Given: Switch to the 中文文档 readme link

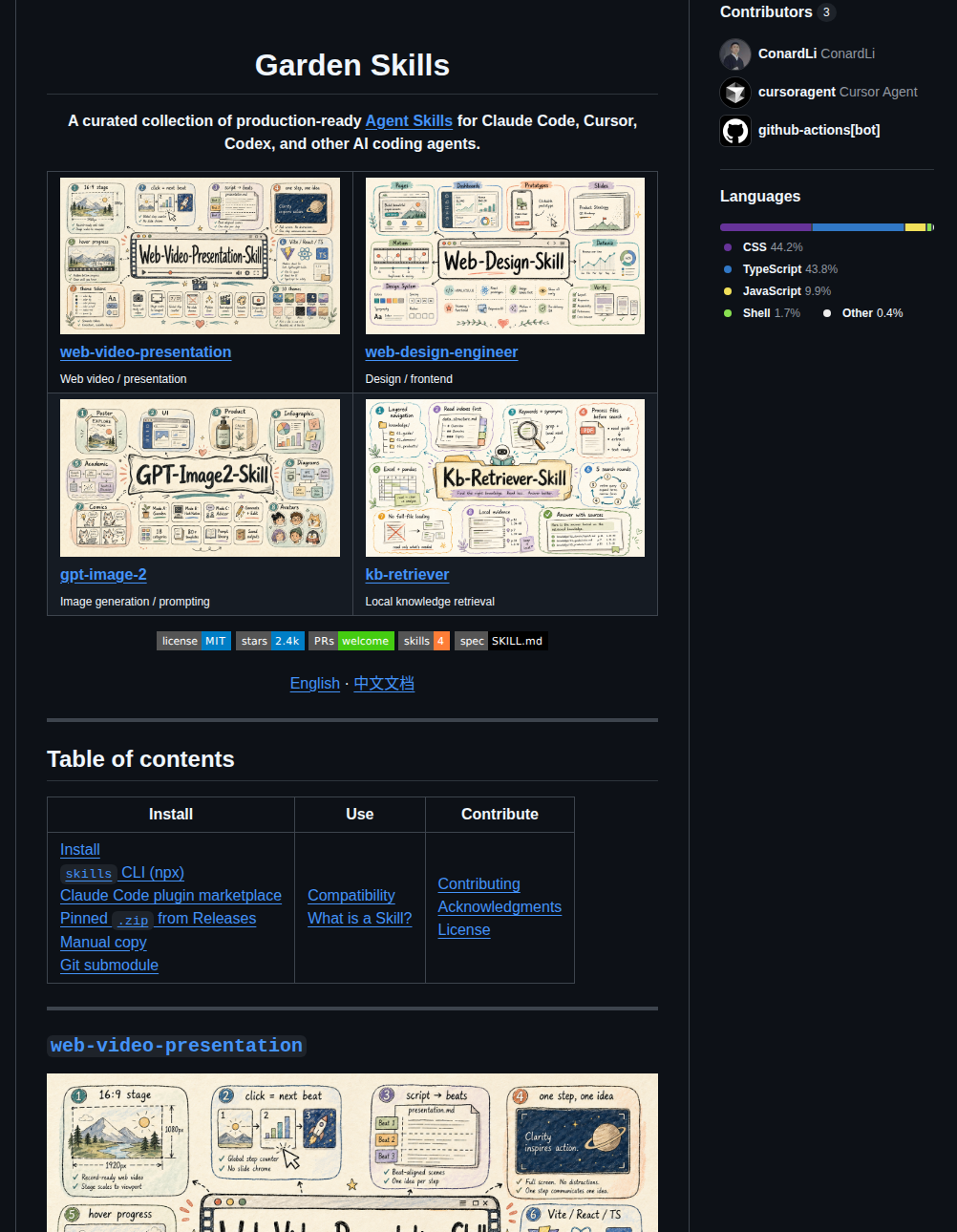Looking at the screenshot, I should click(384, 684).
